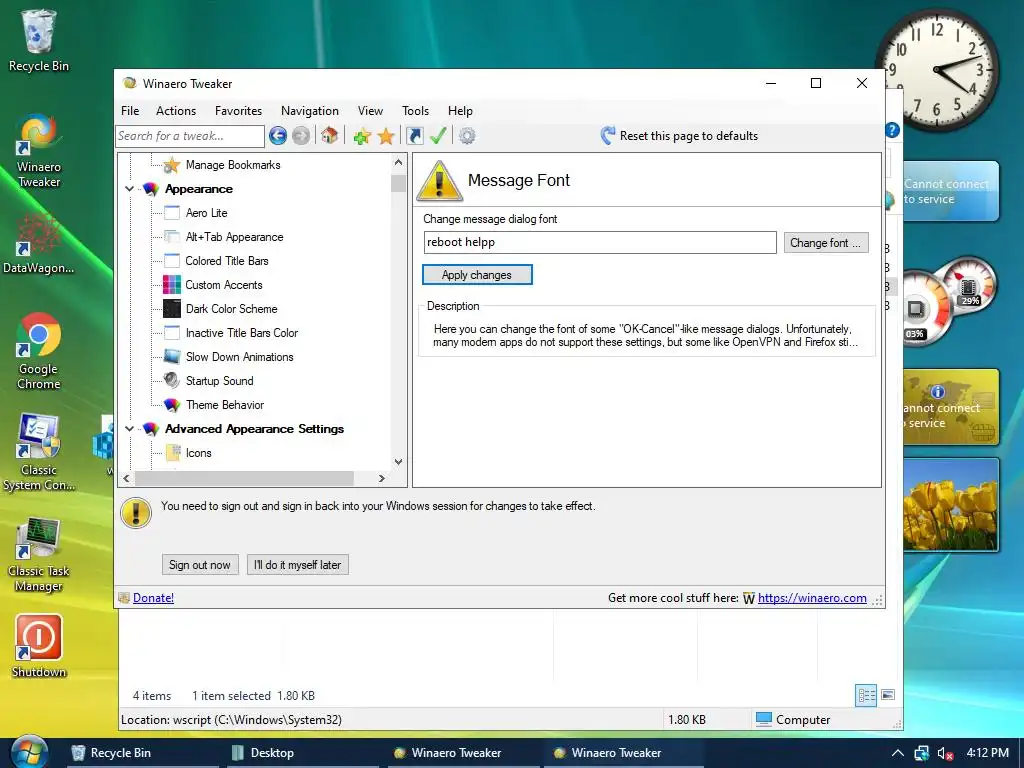The image size is (1024, 768).
Task: Switch to Desktop taskbar button
Action: (302, 753)
